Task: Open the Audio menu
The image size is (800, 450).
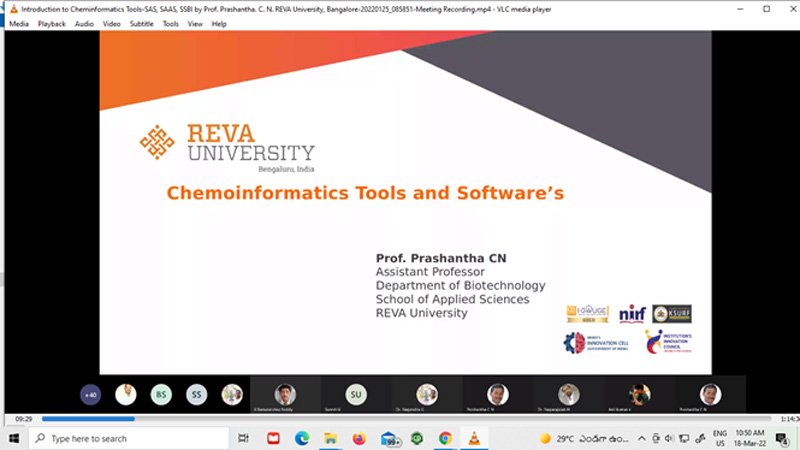Action: coord(84,24)
